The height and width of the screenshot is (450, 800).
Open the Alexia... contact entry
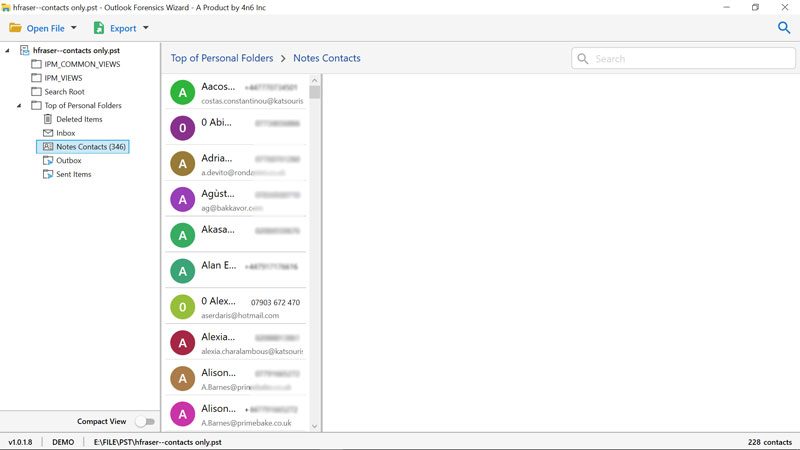click(x=236, y=342)
